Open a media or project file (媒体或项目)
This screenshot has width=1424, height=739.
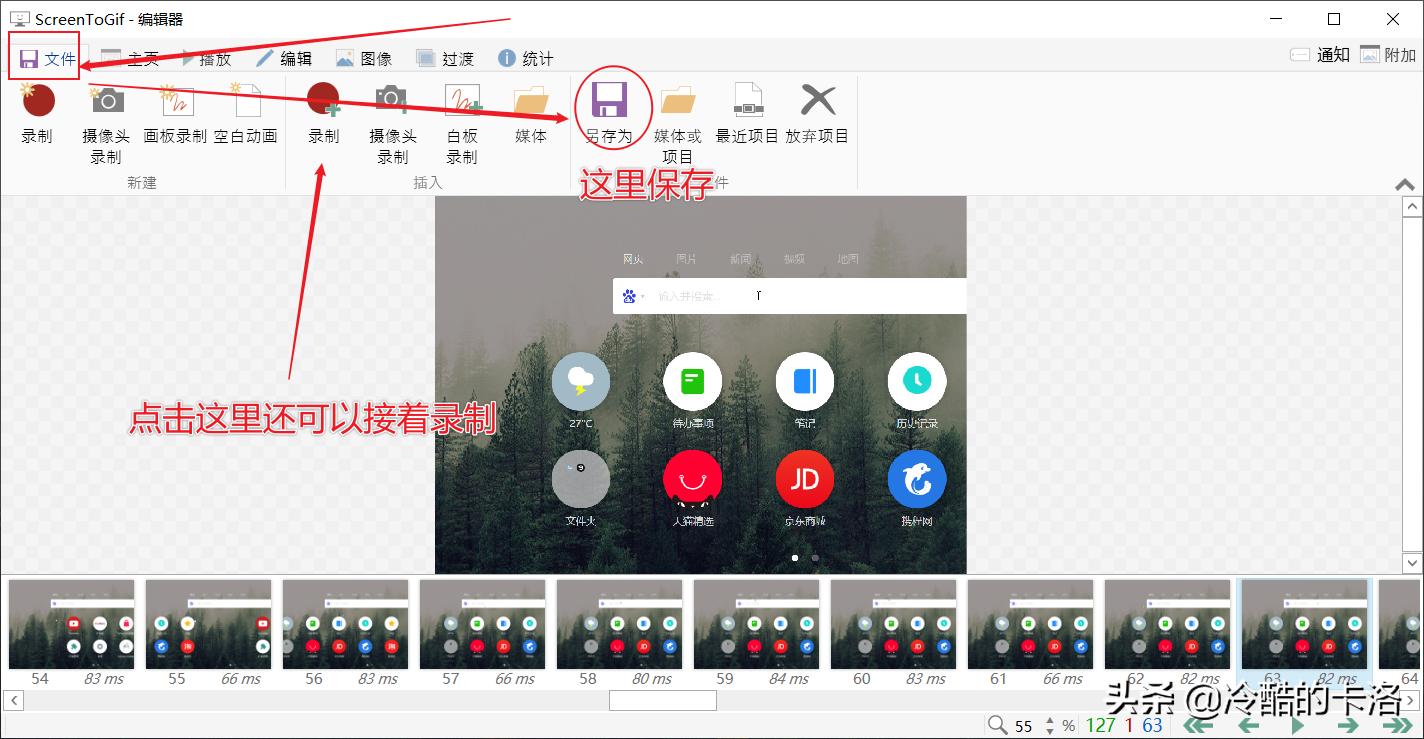[x=678, y=115]
